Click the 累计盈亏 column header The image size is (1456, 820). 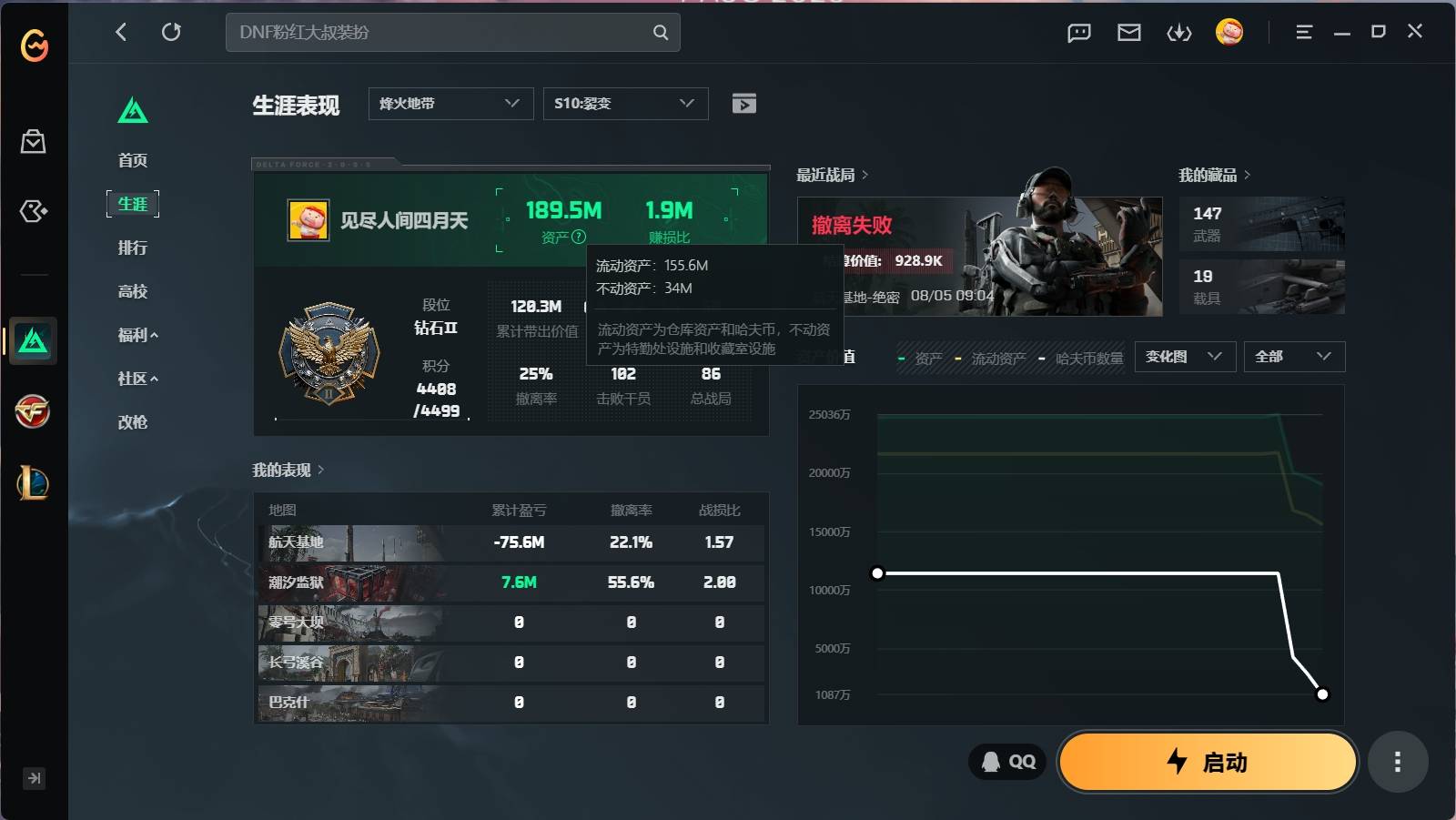pos(519,511)
